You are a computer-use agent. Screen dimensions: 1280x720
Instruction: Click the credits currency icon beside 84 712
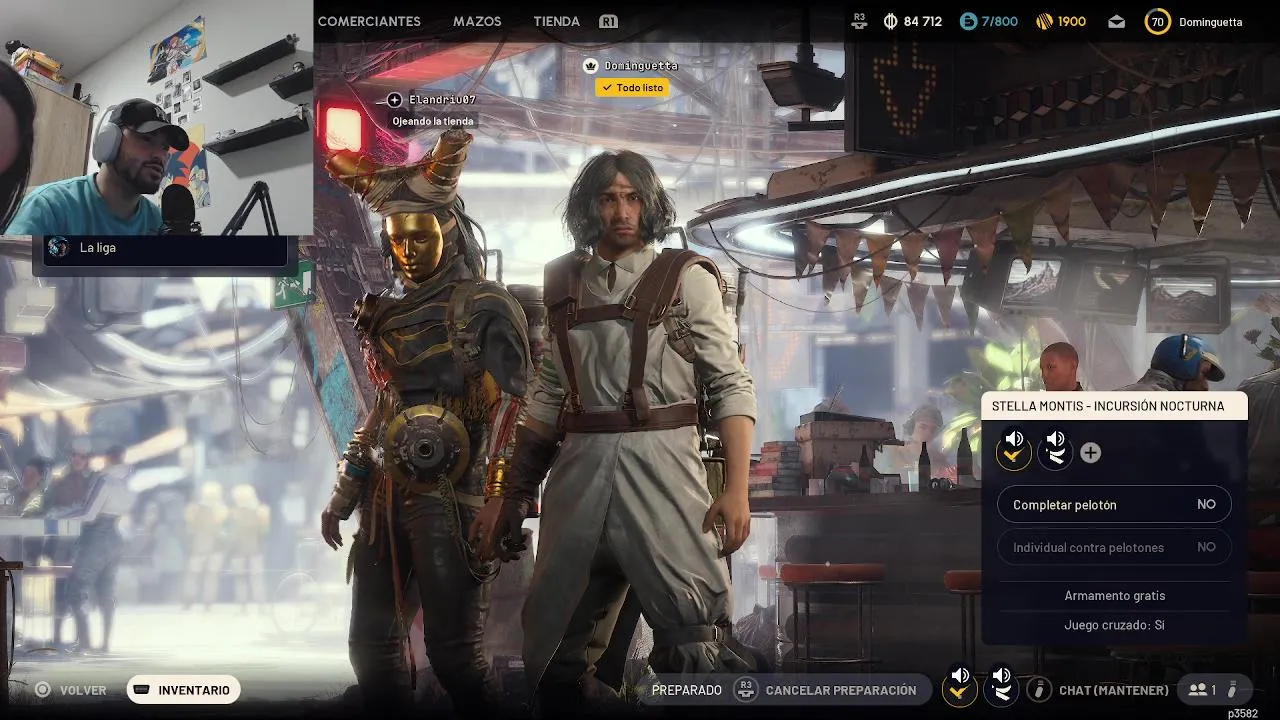[x=890, y=21]
